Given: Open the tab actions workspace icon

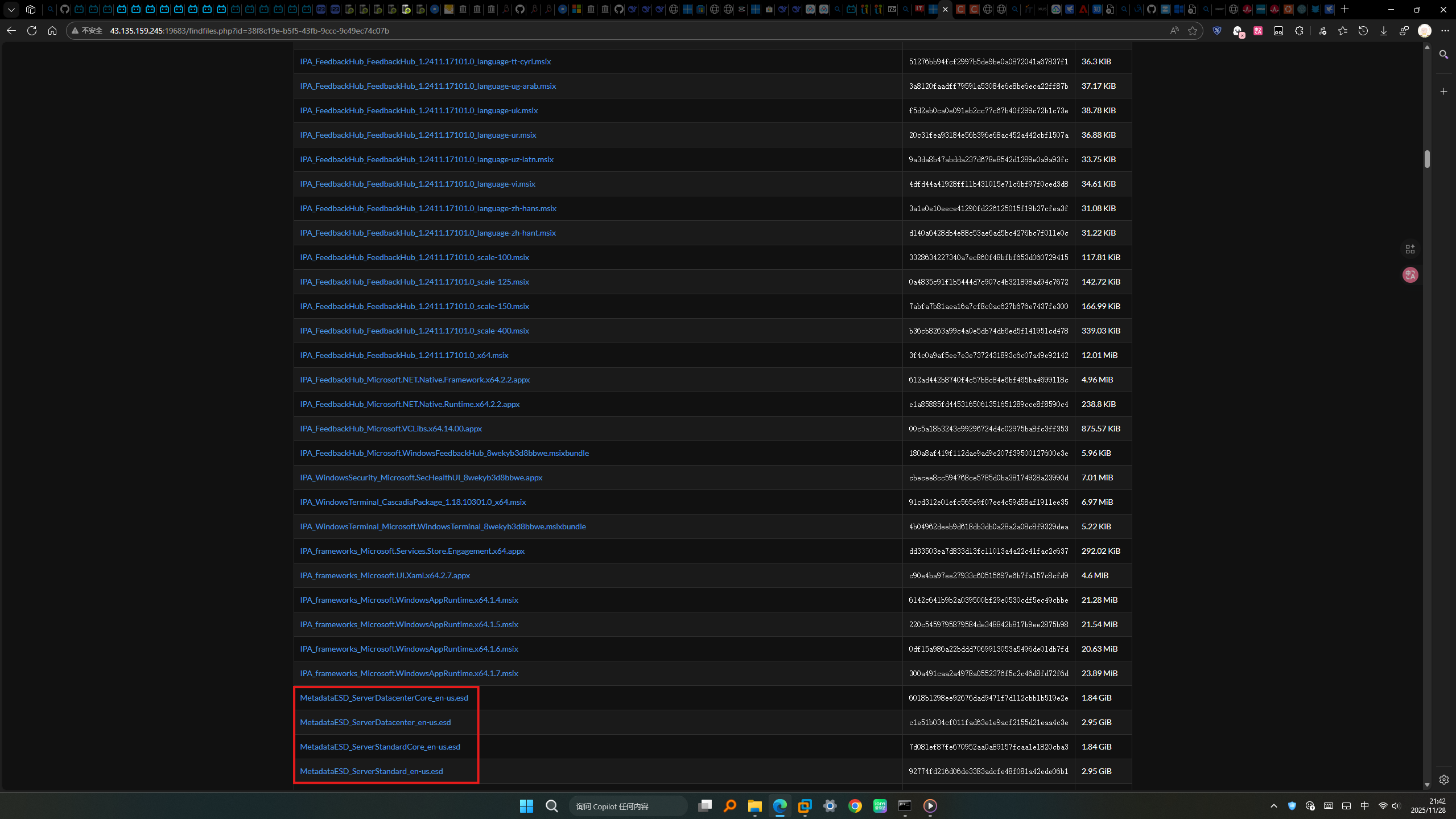Looking at the screenshot, I should click(31, 9).
